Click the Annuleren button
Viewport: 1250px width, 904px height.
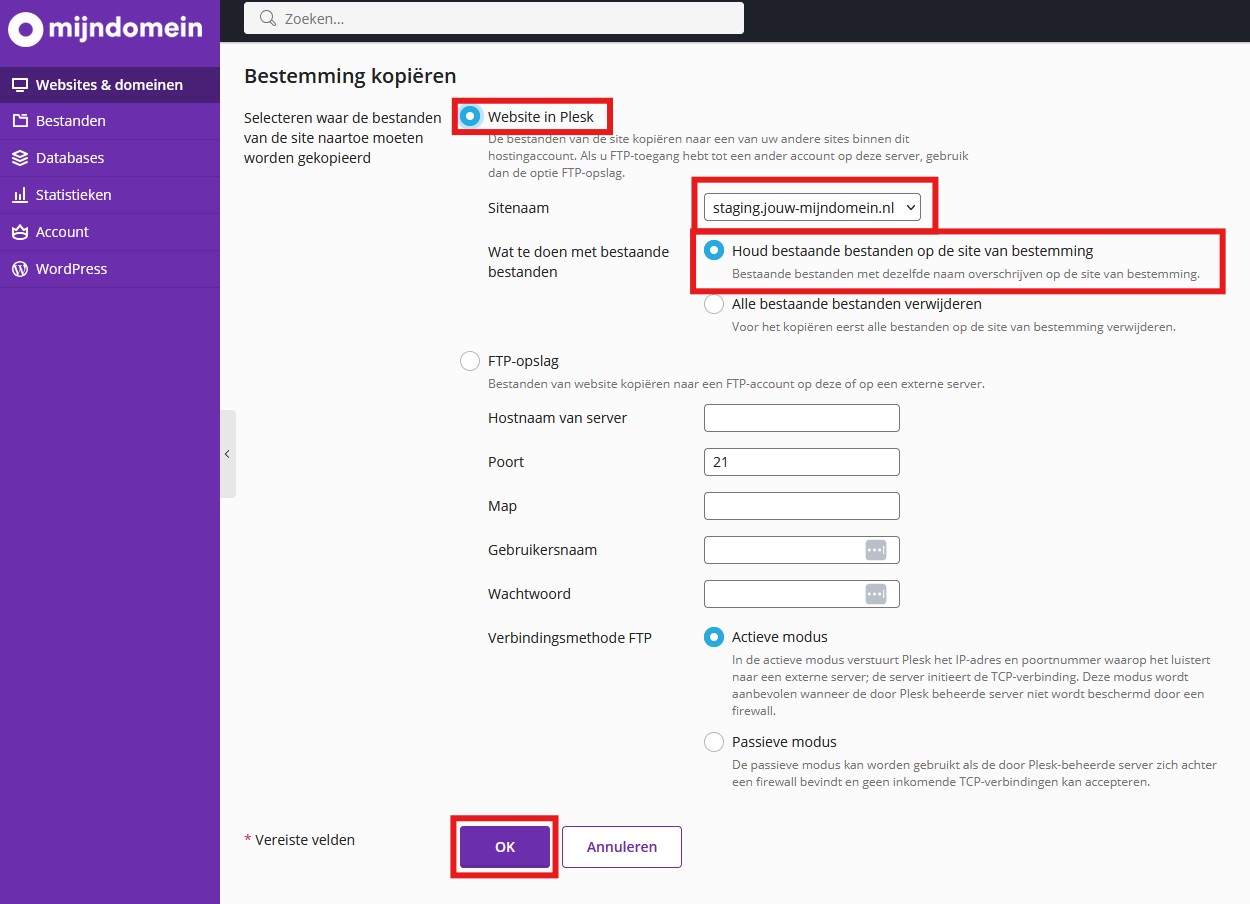coord(621,847)
